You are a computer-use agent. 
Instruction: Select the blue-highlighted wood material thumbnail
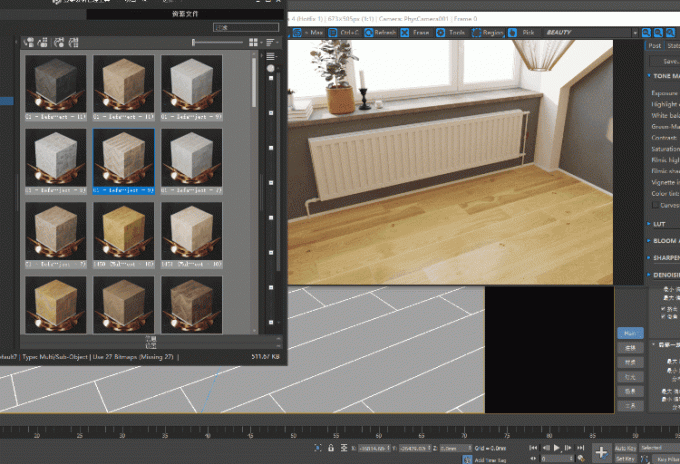(124, 161)
